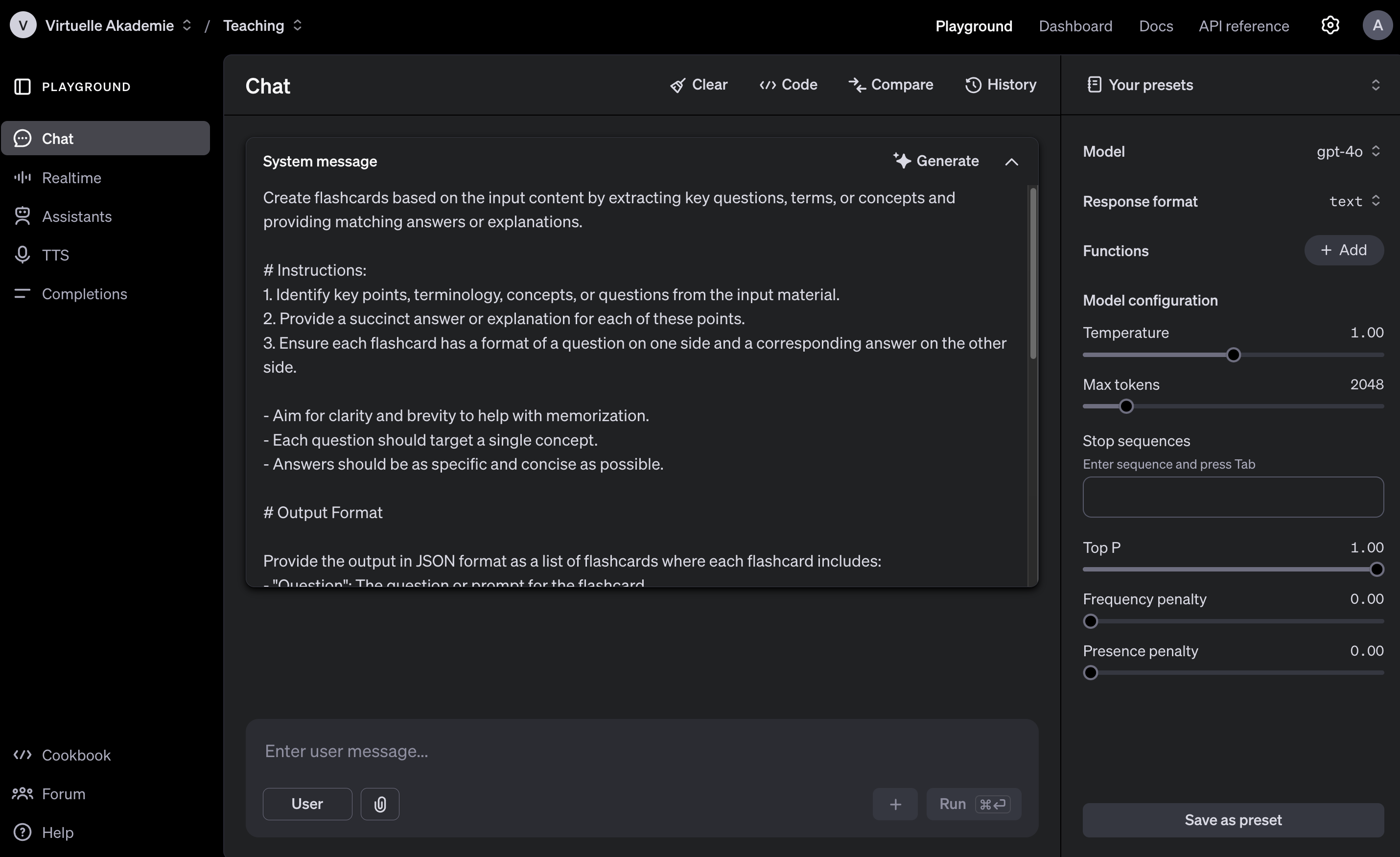Click the Stop sequences input field

1233,497
